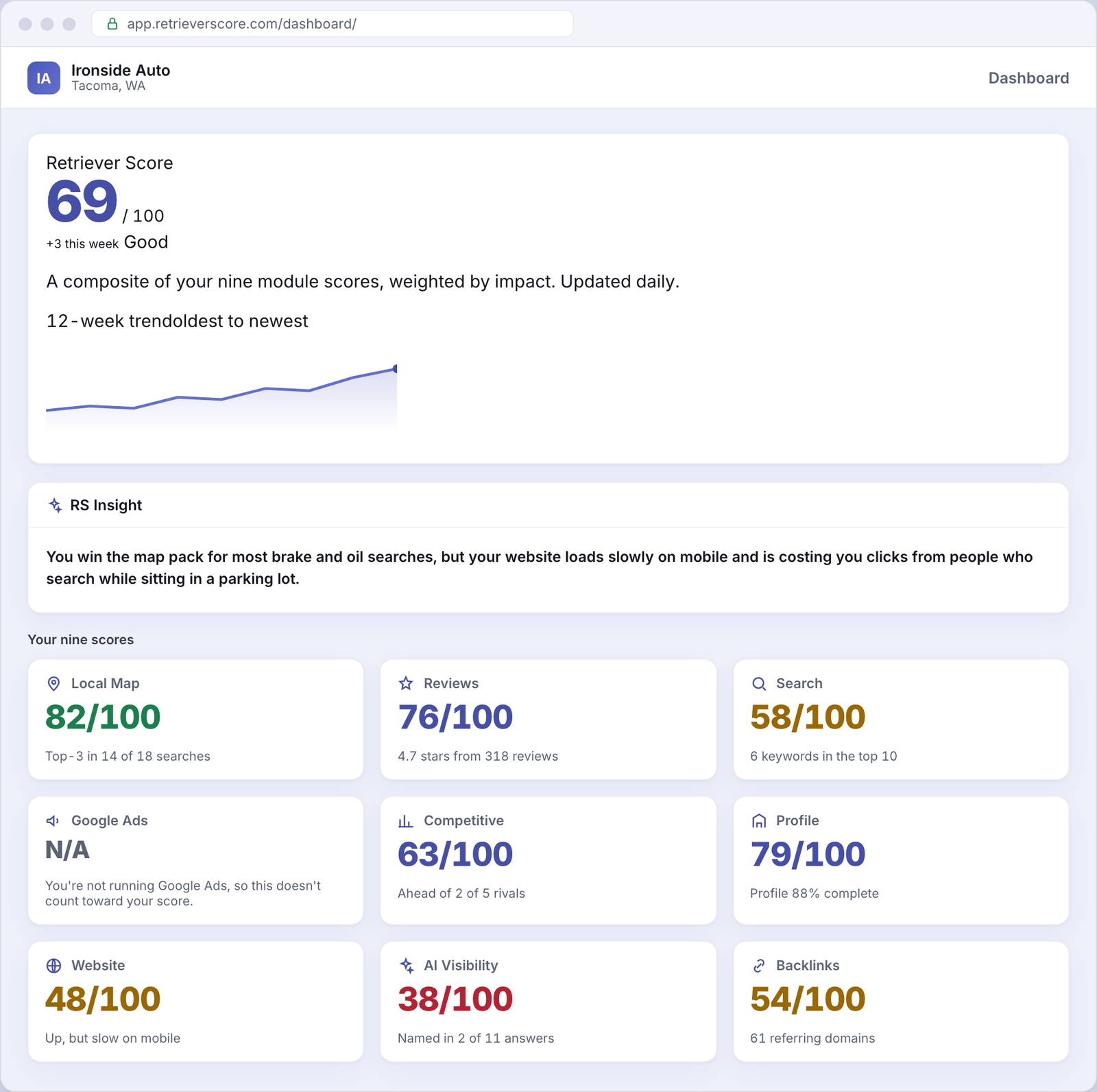Viewport: 1097px width, 1092px height.
Task: Click the 82/100 Local Map score
Action: click(x=103, y=717)
